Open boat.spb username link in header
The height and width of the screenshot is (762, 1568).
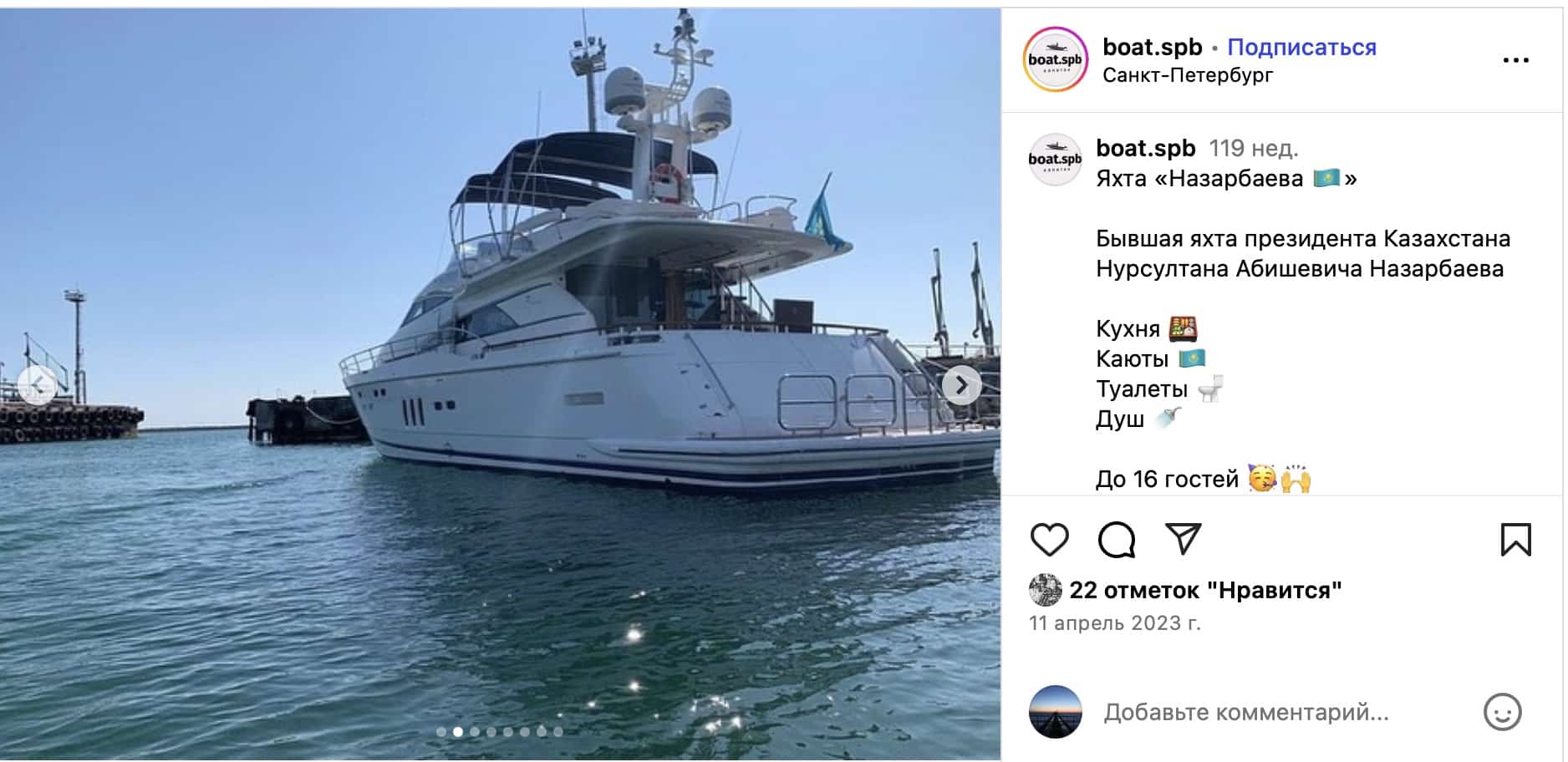pyautogui.click(x=1152, y=48)
